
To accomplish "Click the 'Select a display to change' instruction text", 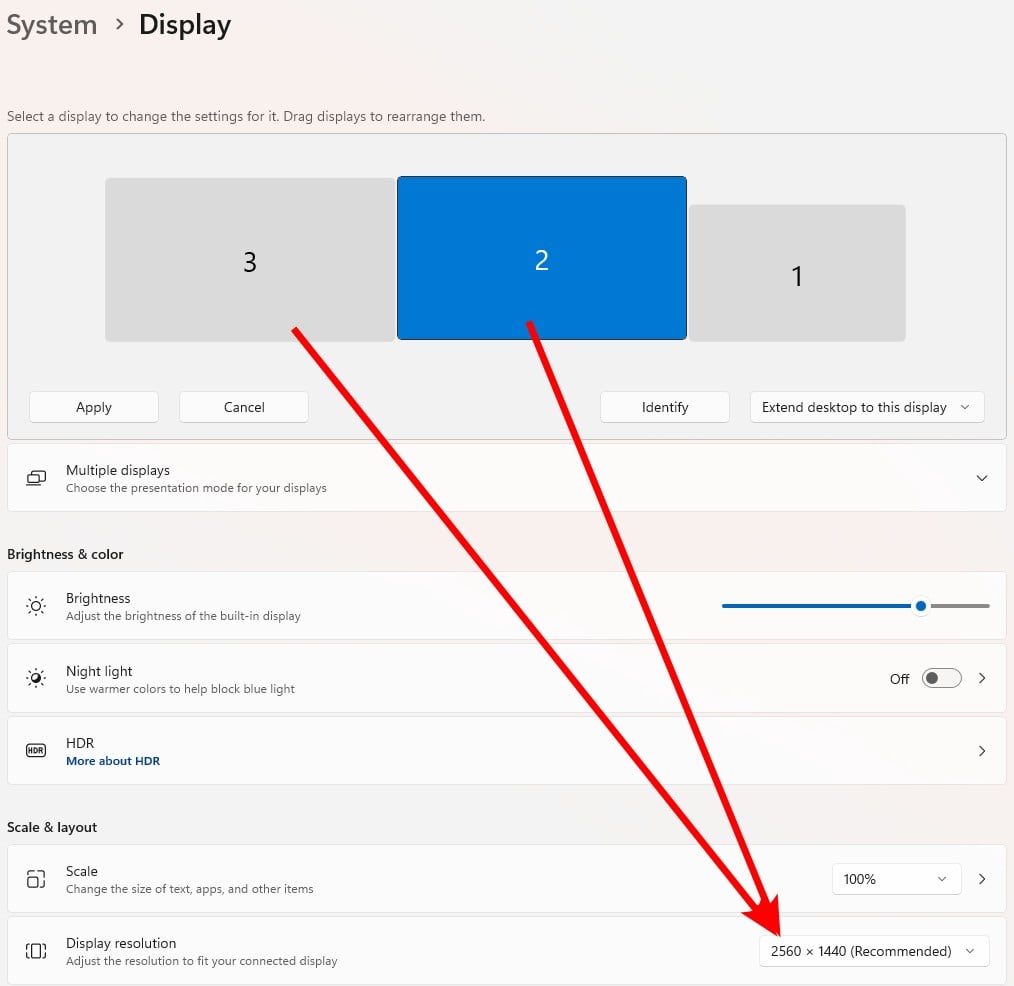I will coord(246,116).
